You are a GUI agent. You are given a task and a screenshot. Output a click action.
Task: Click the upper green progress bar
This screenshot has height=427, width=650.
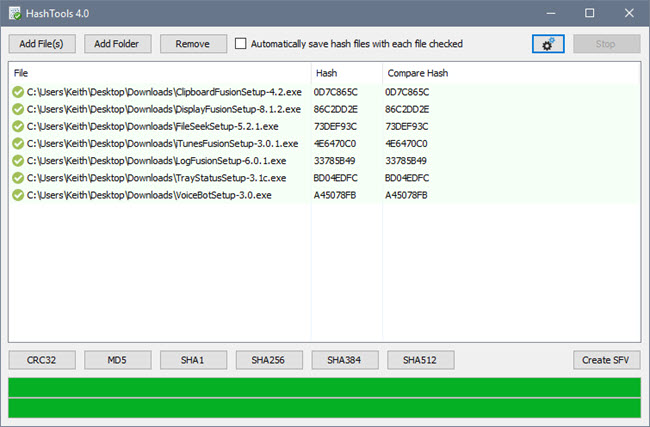click(x=325, y=387)
